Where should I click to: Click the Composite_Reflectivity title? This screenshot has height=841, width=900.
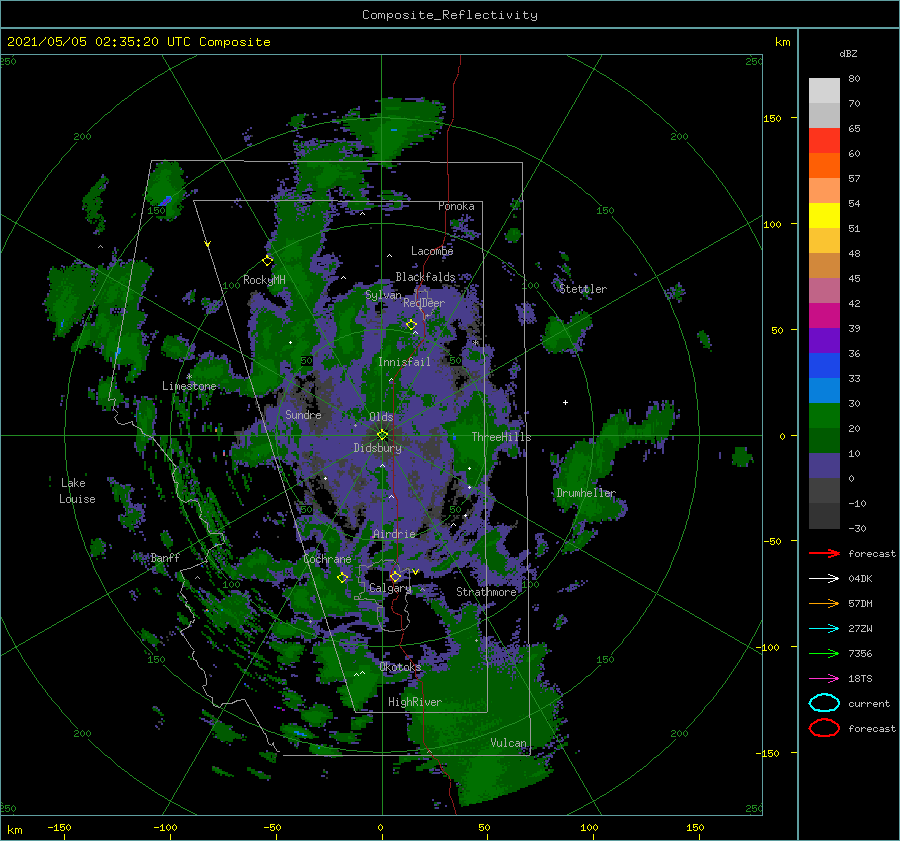tap(450, 15)
